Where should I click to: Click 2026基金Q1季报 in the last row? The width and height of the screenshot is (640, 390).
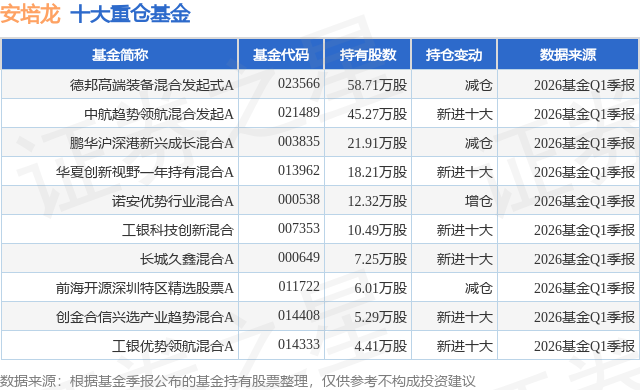pos(584,346)
